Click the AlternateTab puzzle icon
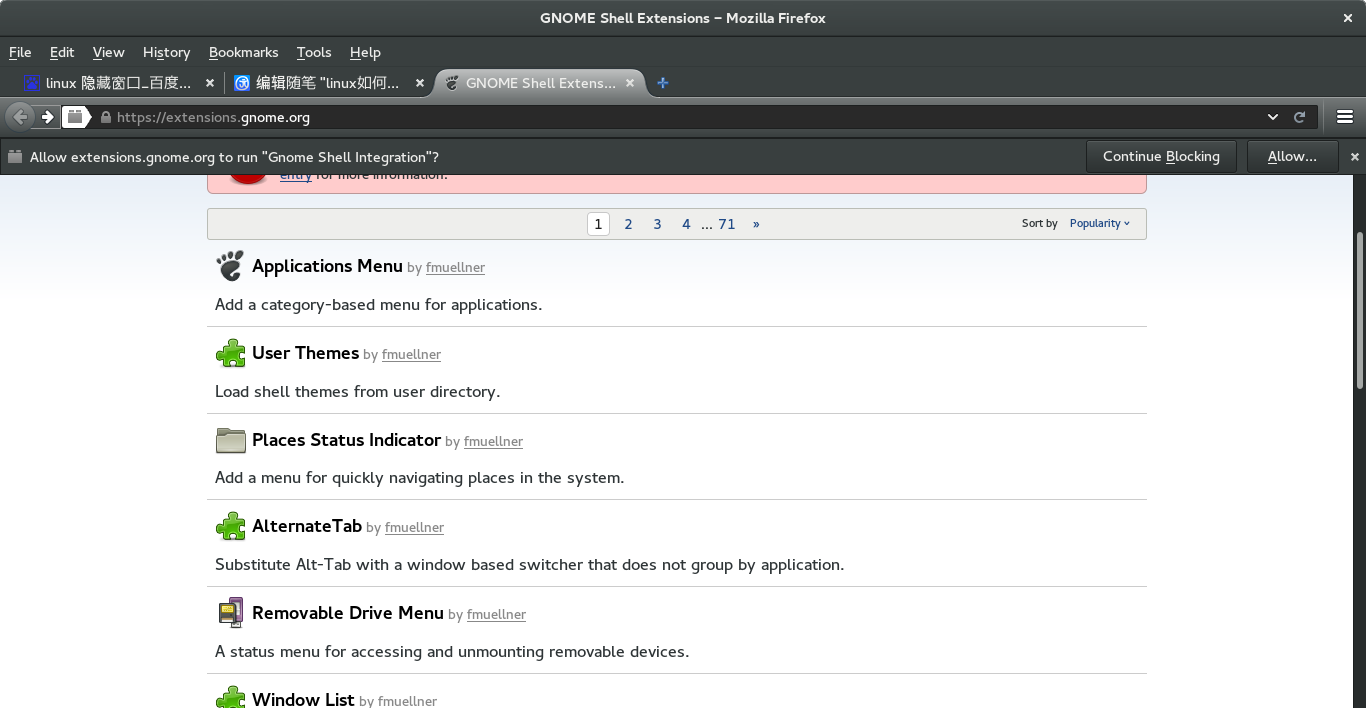 [x=230, y=526]
